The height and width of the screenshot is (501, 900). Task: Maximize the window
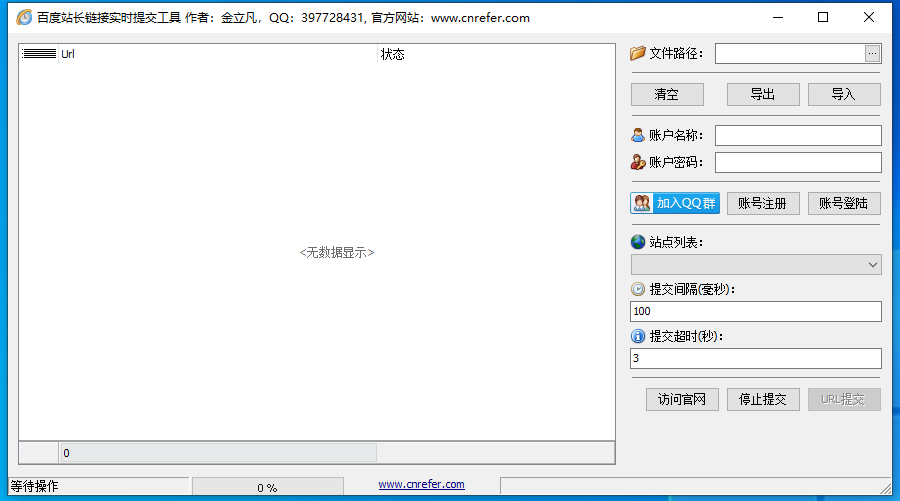tap(823, 17)
